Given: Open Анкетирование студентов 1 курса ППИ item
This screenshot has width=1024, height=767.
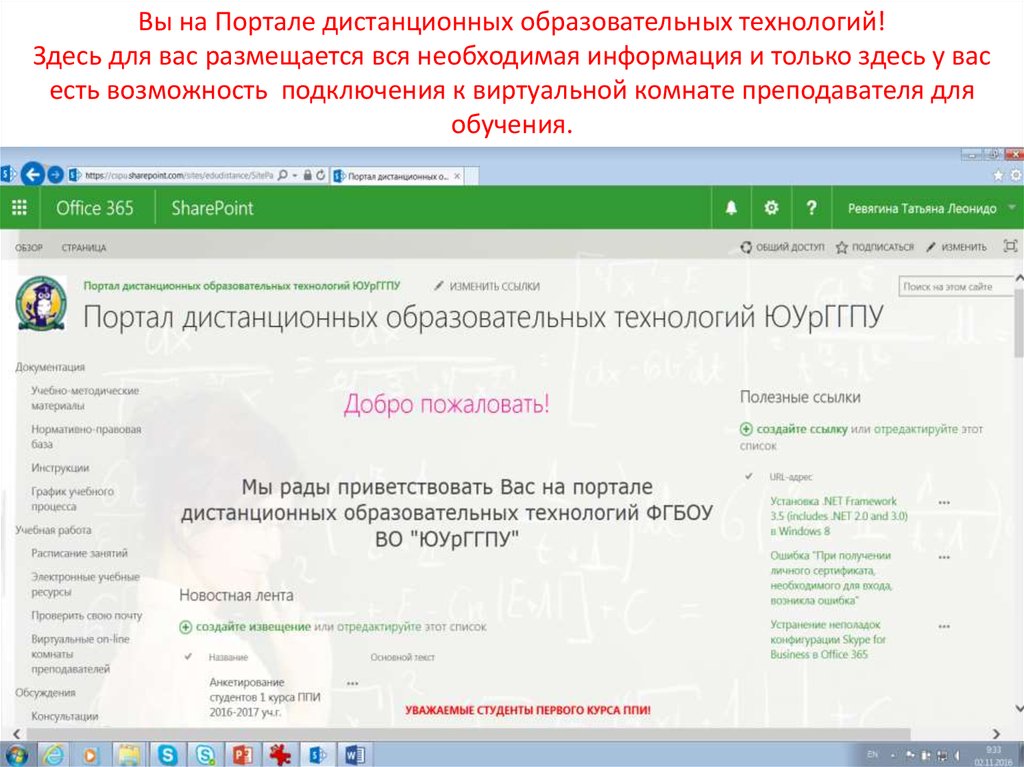Looking at the screenshot, I should pos(264,697).
